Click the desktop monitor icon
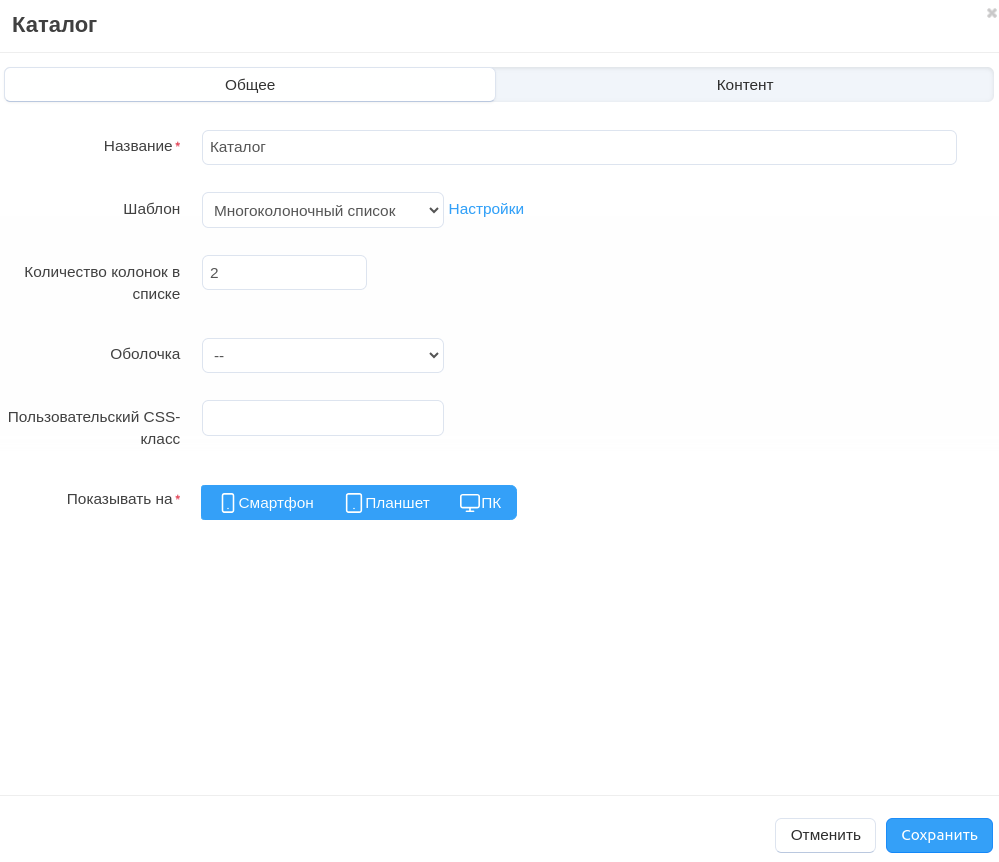The height and width of the screenshot is (862, 999). 469,503
